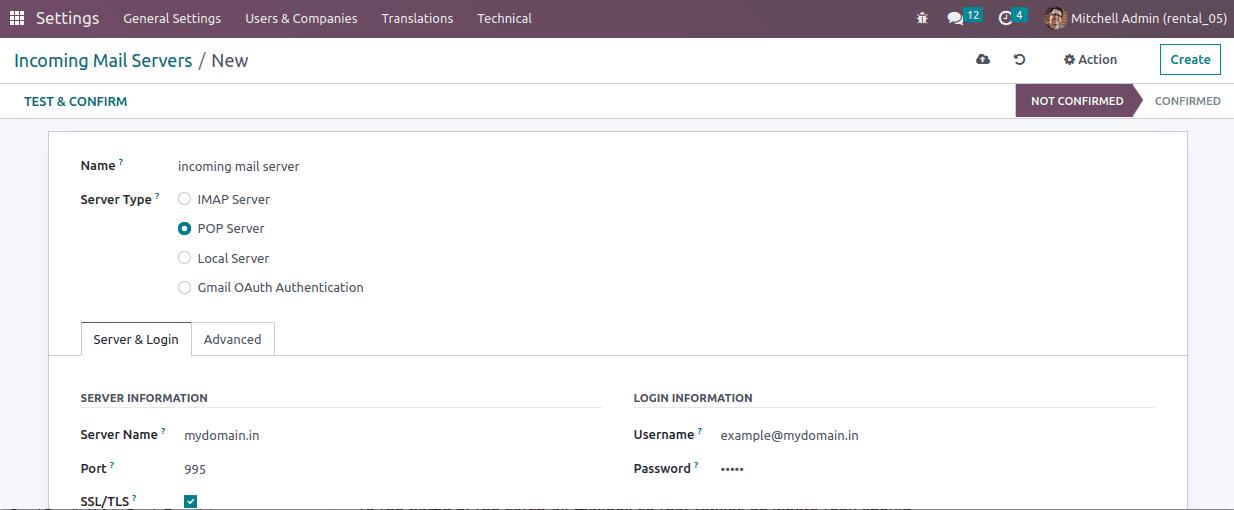
Task: Click the LOGIN INFORMATION section heading
Action: (693, 398)
